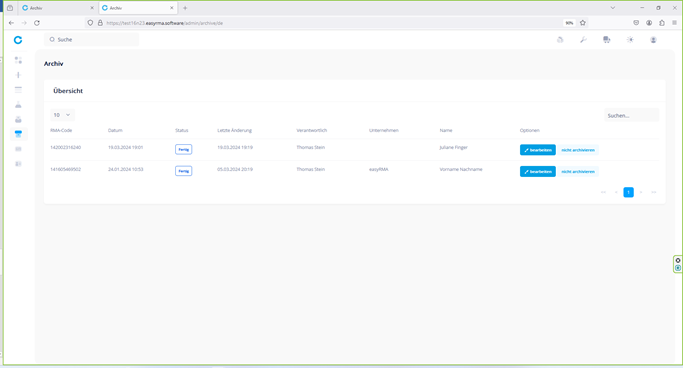
Task: Click the easyRMA company cell
Action: pos(379,169)
